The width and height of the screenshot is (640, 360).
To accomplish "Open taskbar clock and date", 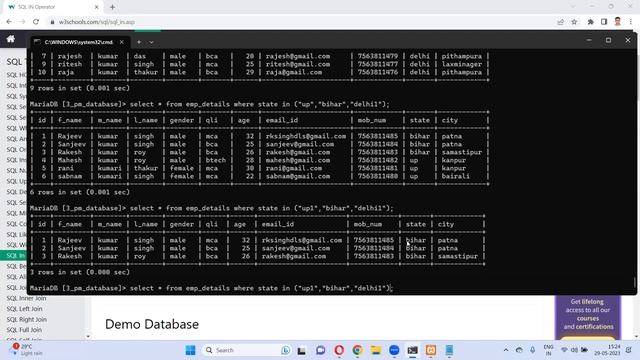I will pyautogui.click(x=607, y=350).
